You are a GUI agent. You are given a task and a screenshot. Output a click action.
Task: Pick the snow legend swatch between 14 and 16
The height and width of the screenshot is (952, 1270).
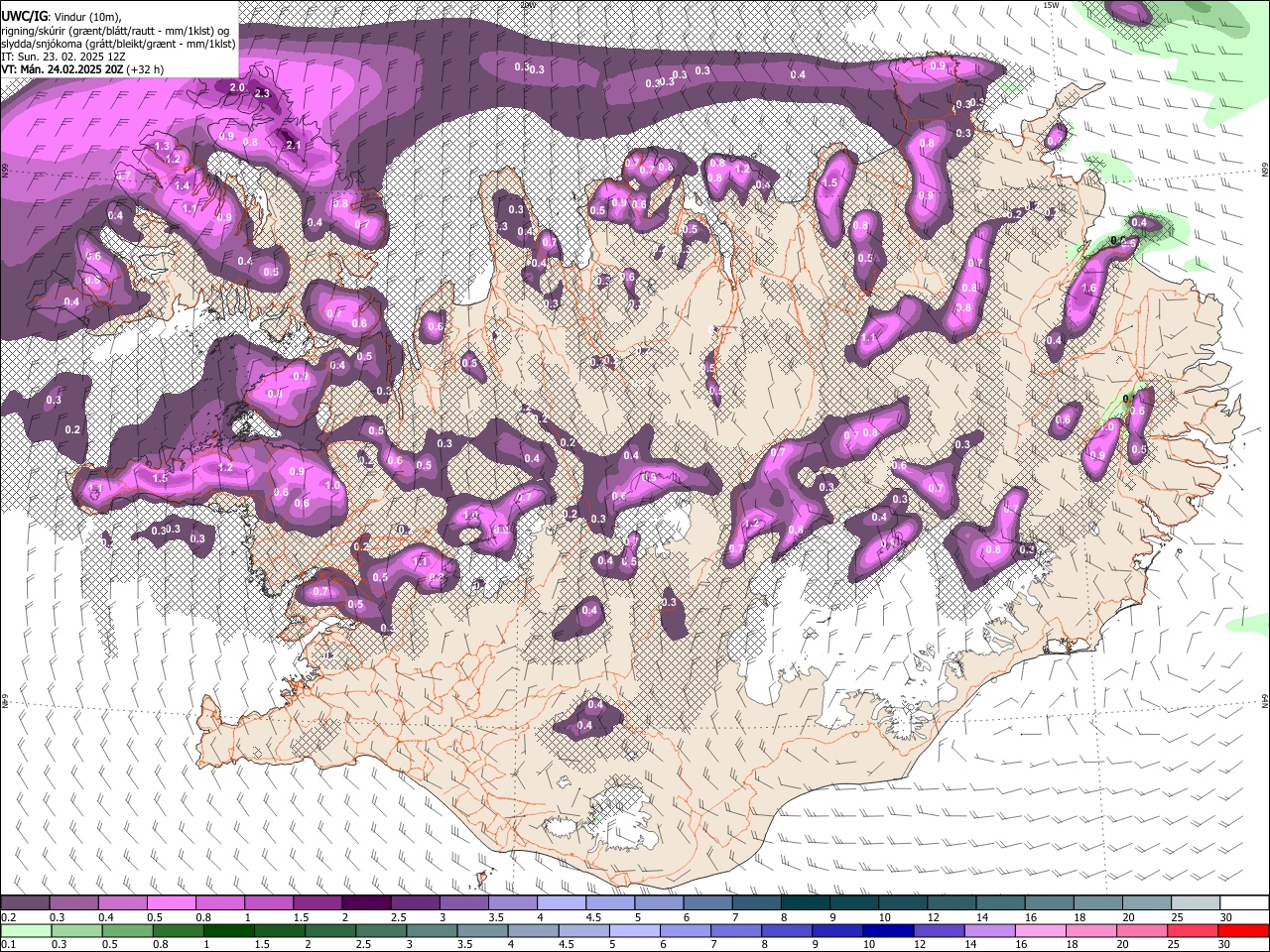[998, 903]
